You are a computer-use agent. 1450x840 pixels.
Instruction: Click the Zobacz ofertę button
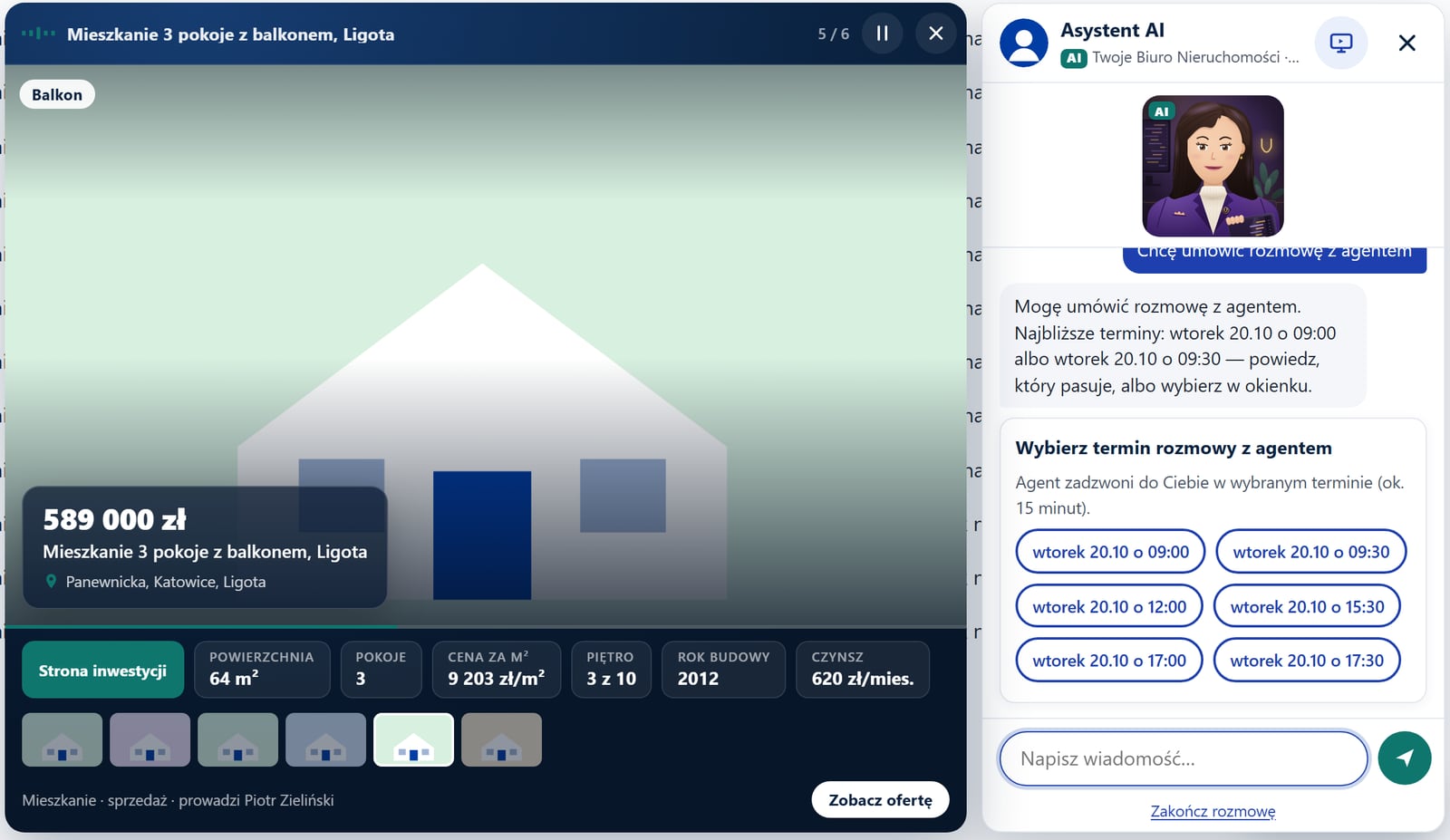880,800
